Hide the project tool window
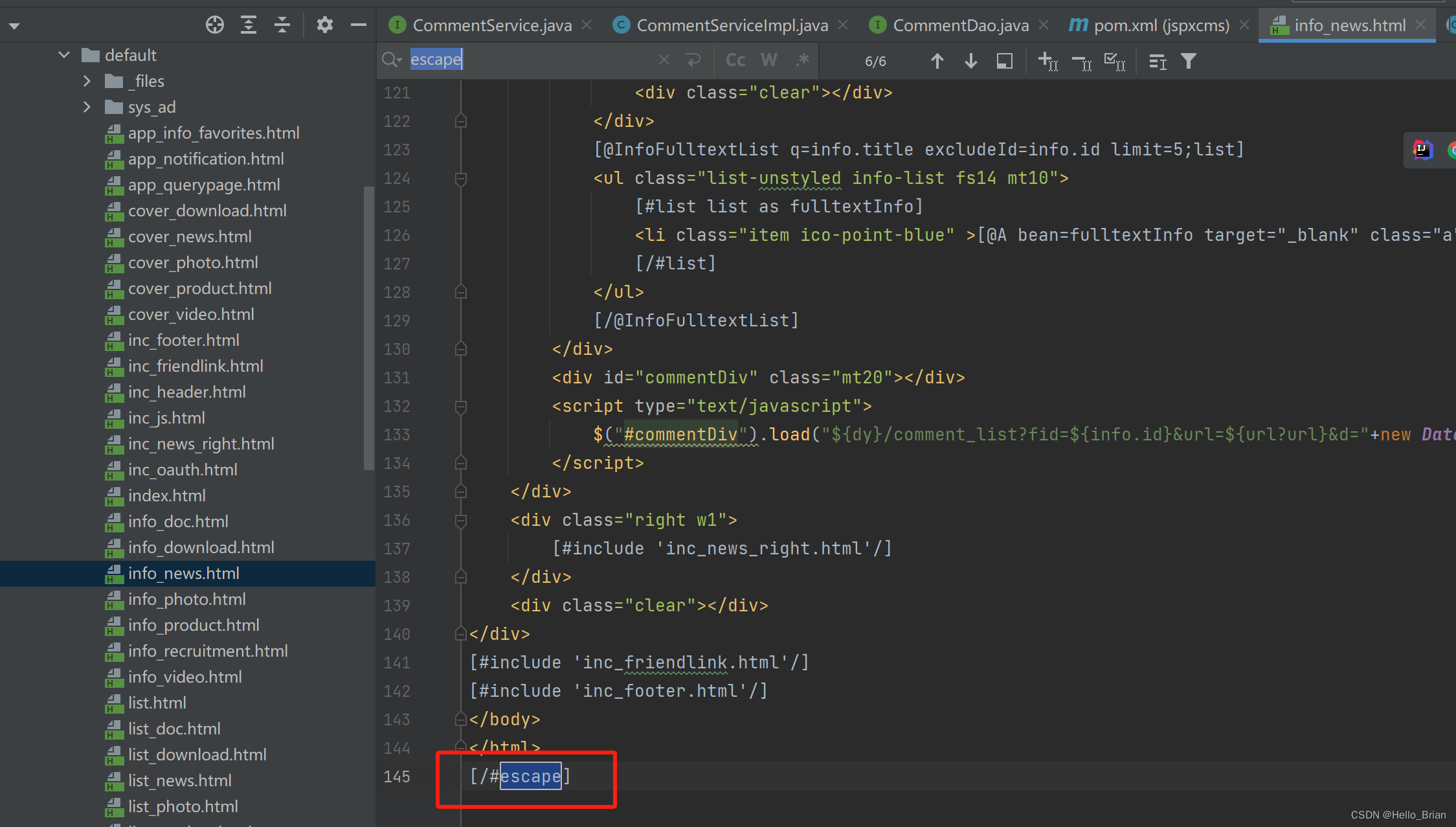This screenshot has height=827, width=1456. pos(358,25)
